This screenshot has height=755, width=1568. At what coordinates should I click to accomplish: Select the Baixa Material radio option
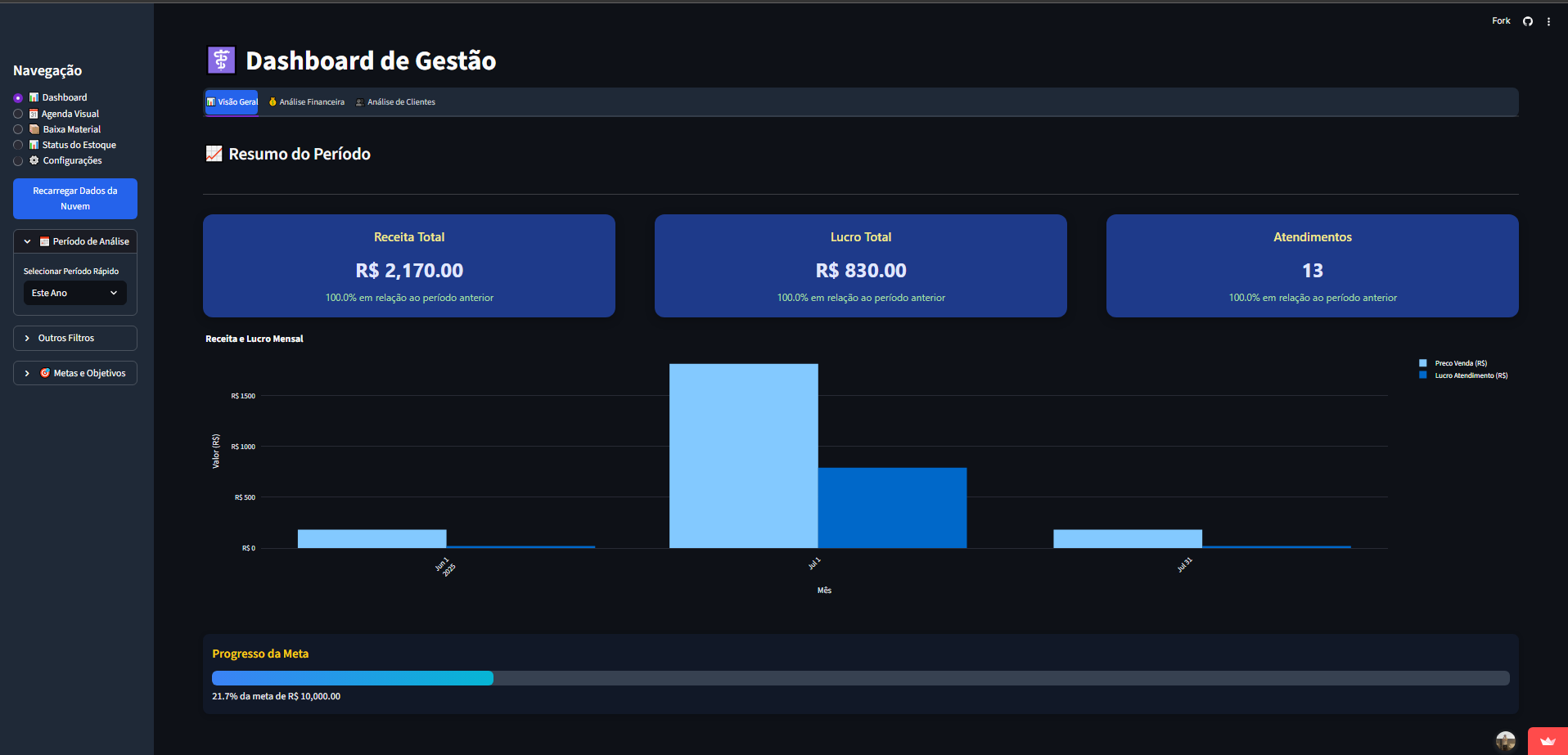pos(18,129)
